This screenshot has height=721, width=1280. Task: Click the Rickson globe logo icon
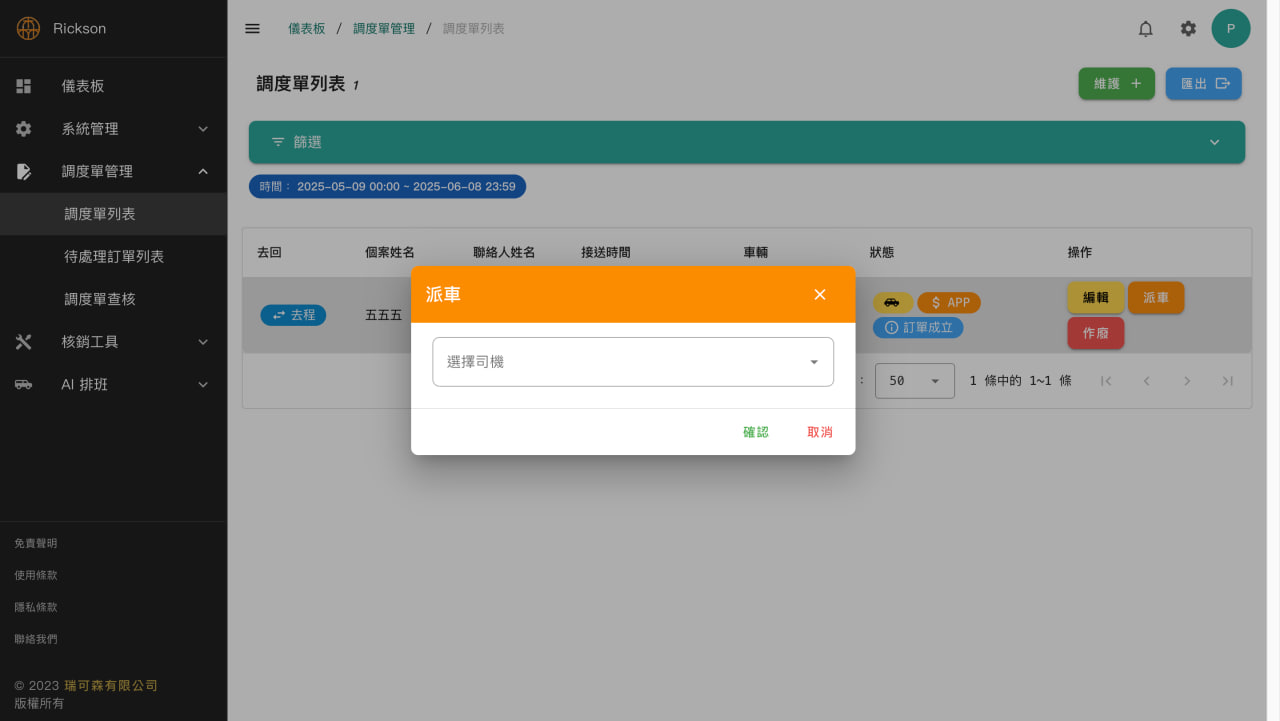pyautogui.click(x=28, y=28)
